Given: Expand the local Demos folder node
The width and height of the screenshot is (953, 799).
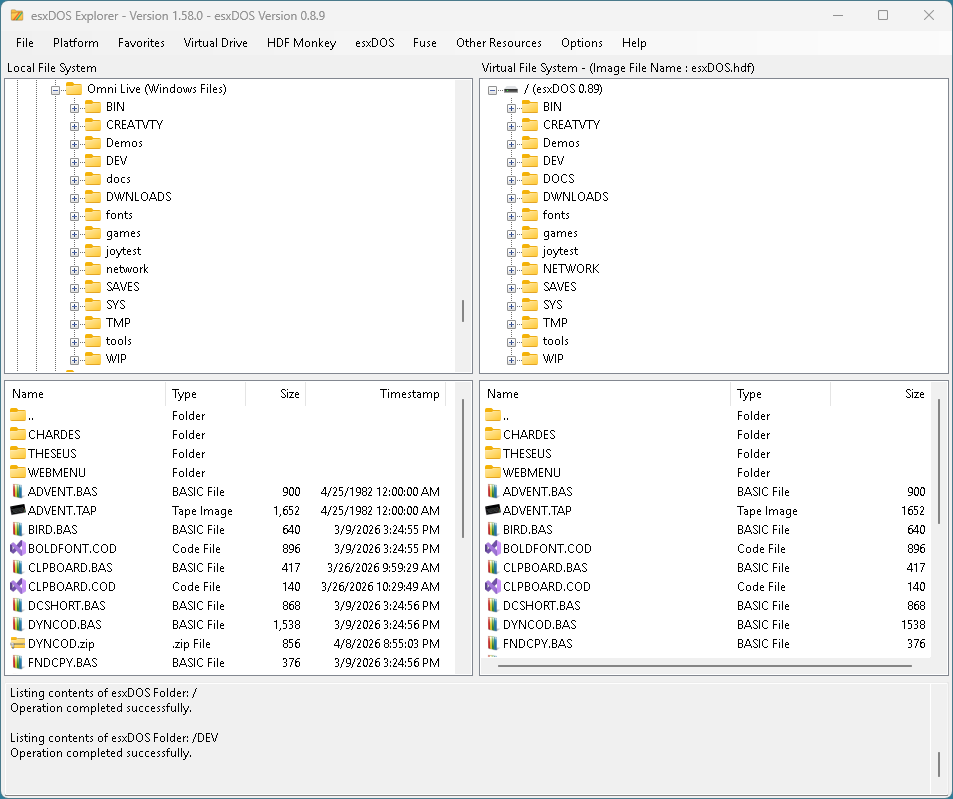Looking at the screenshot, I should pos(74,144).
